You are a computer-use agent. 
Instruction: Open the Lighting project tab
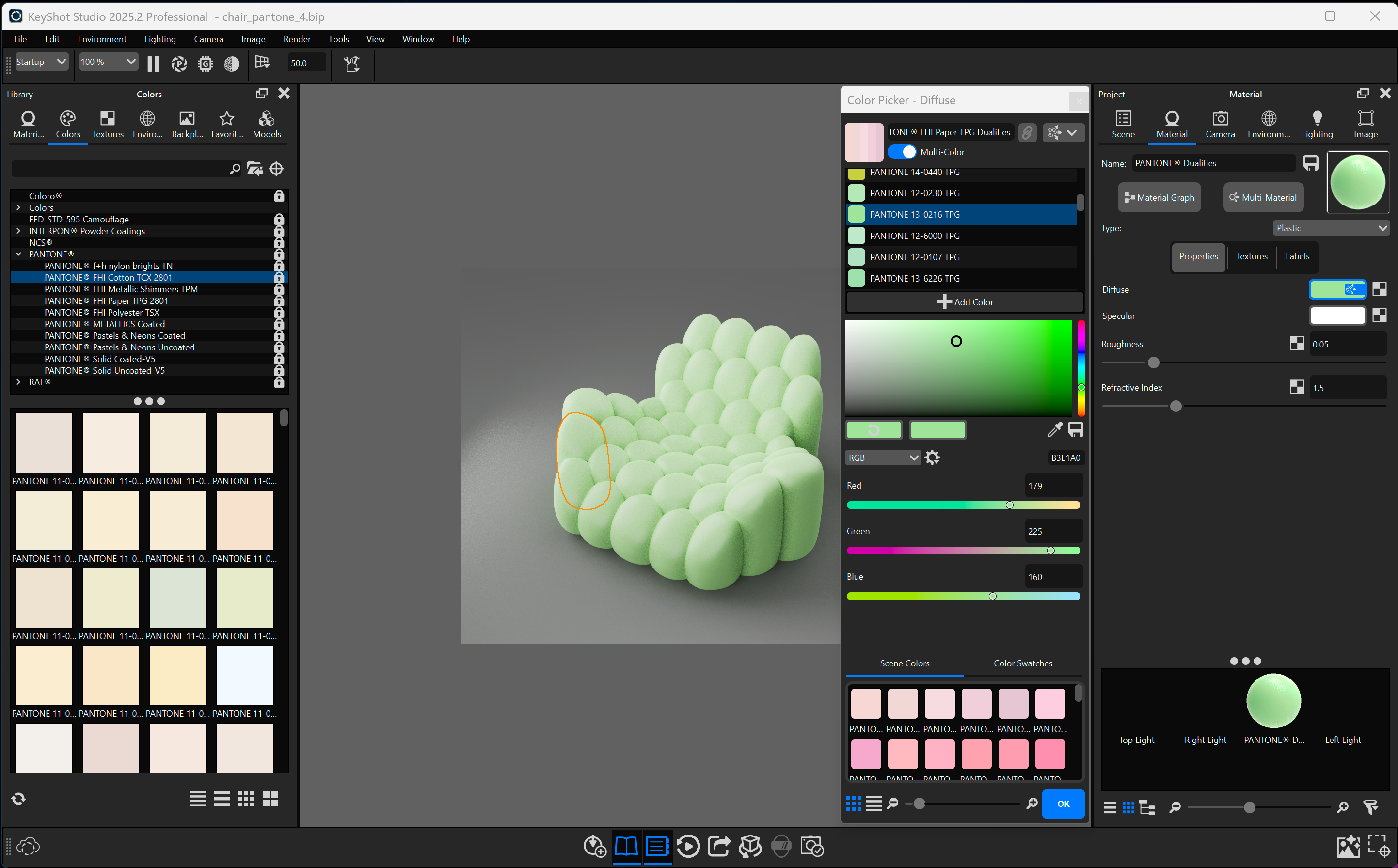point(1317,125)
